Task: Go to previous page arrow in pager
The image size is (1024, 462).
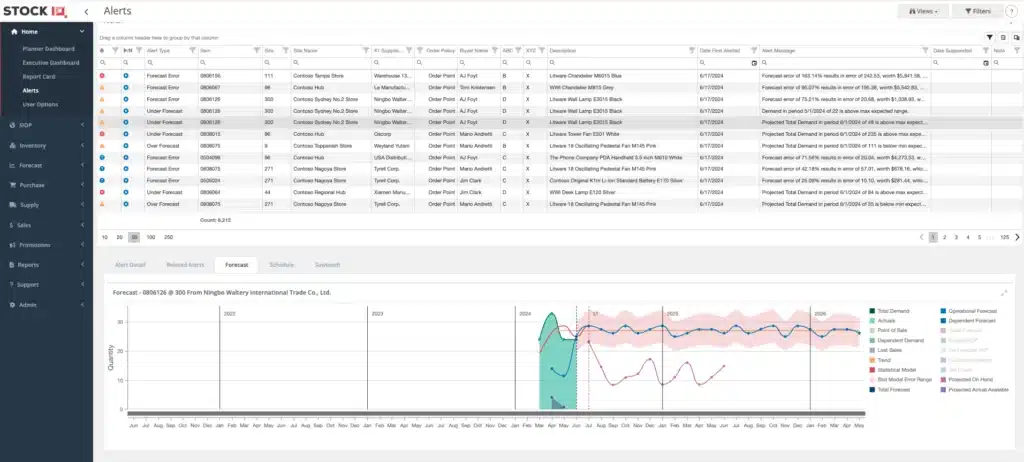Action: click(921, 237)
